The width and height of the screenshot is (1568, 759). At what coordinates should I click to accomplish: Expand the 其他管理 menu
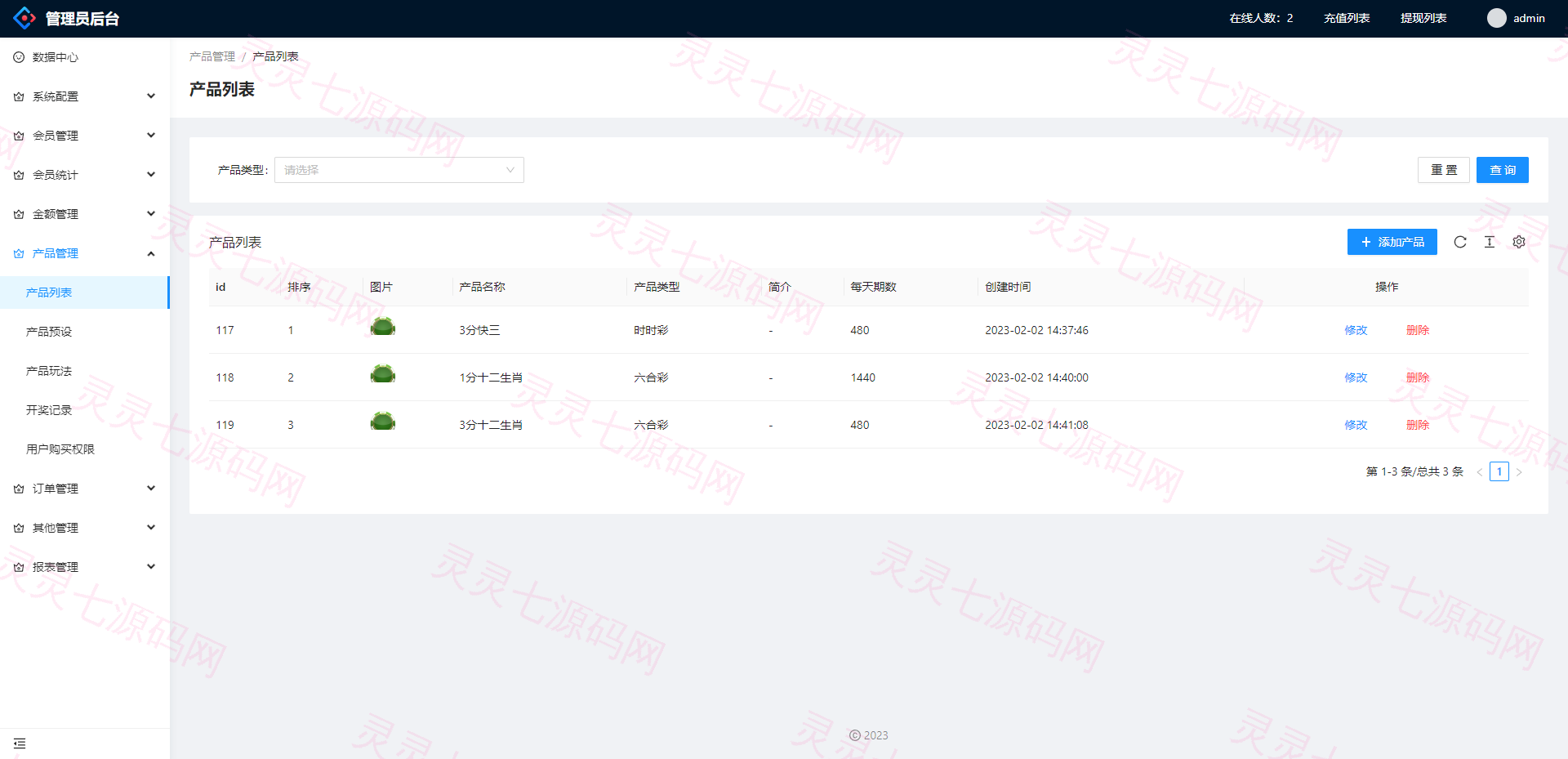pyautogui.click(x=85, y=528)
